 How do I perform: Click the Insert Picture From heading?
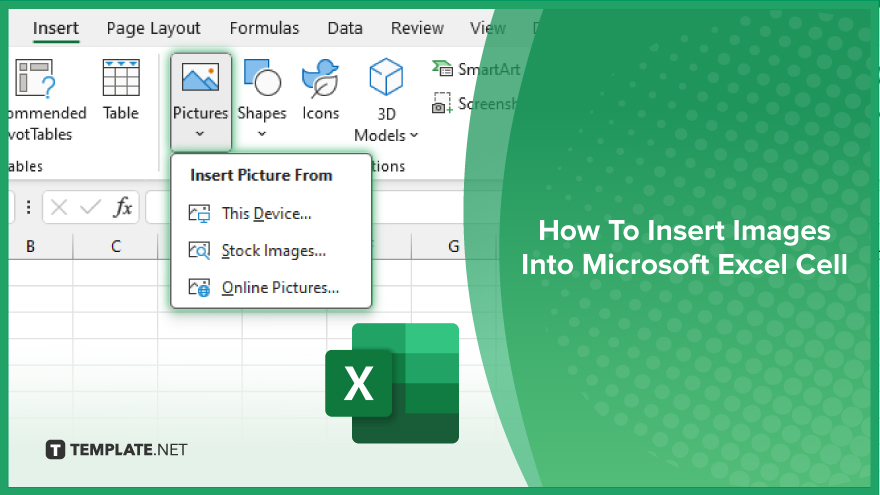(261, 176)
